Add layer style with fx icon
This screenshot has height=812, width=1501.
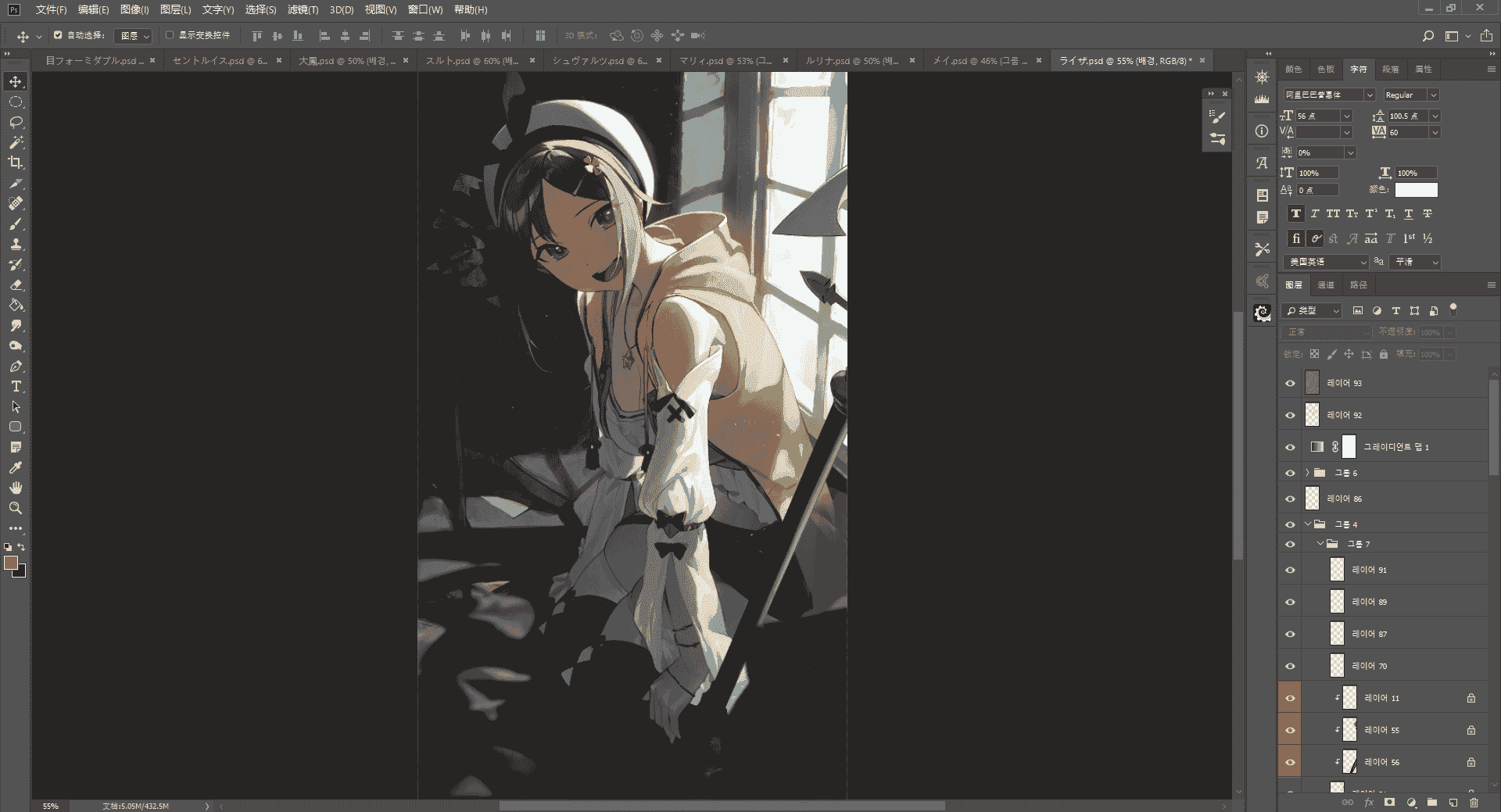pos(1369,803)
